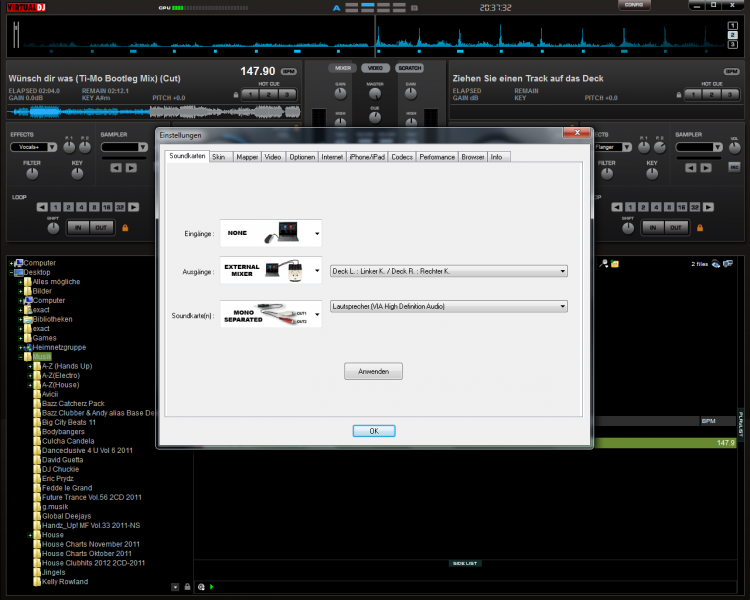Open the CONFIG button at top
750x600 pixels.
pyautogui.click(x=634, y=5)
